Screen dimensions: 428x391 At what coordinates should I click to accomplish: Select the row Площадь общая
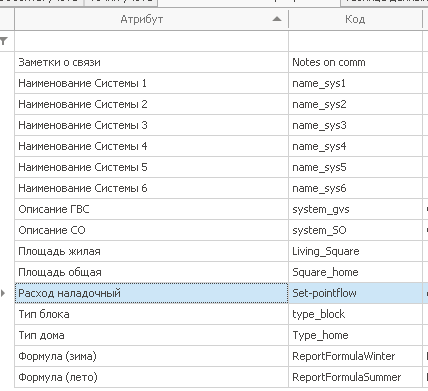[151, 272]
